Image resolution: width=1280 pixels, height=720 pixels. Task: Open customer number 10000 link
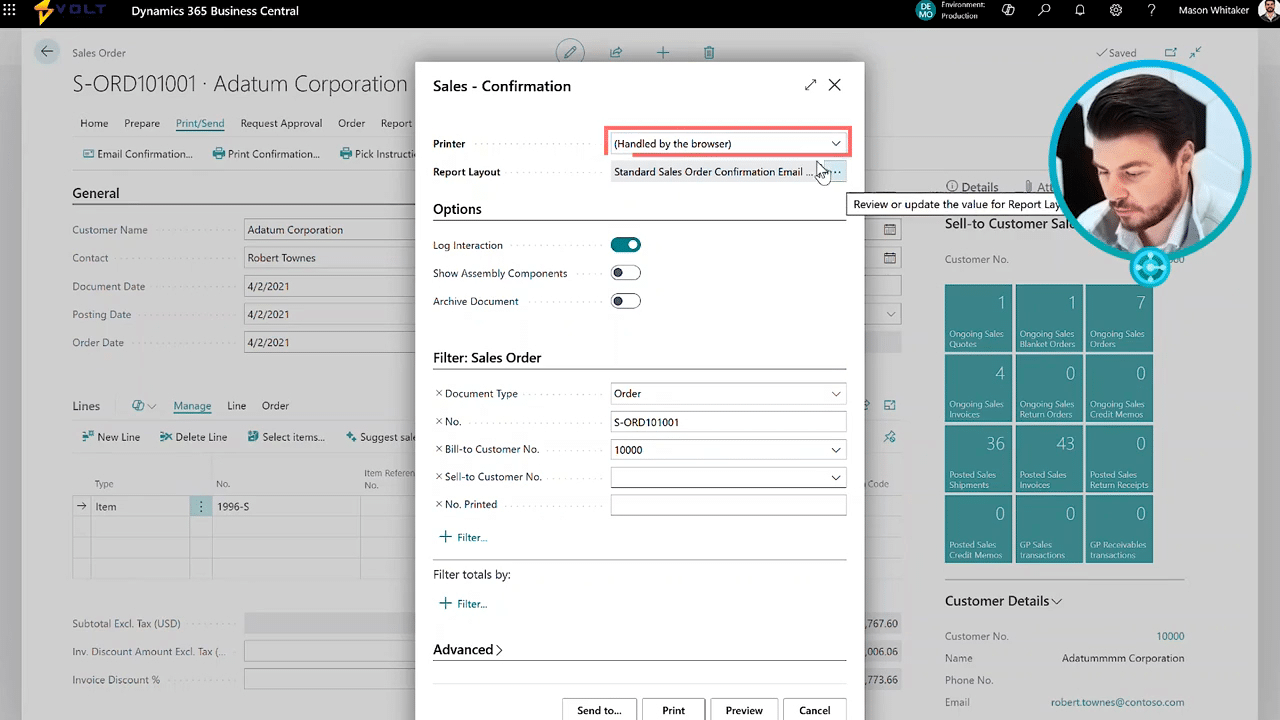tap(1170, 636)
